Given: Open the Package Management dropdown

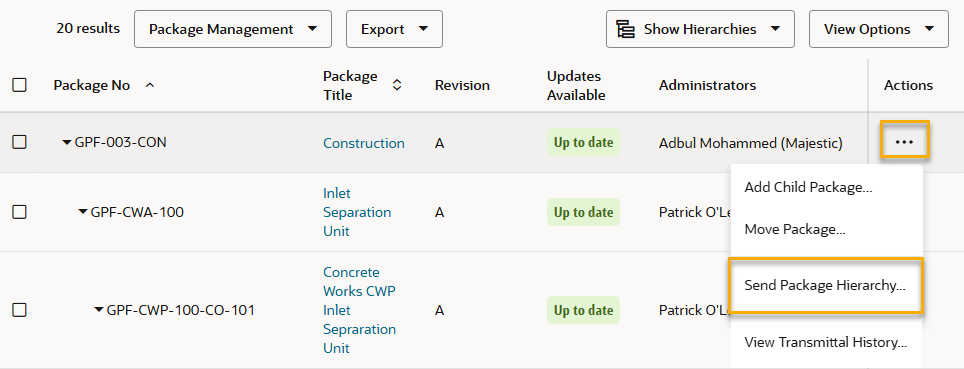Looking at the screenshot, I should (233, 29).
